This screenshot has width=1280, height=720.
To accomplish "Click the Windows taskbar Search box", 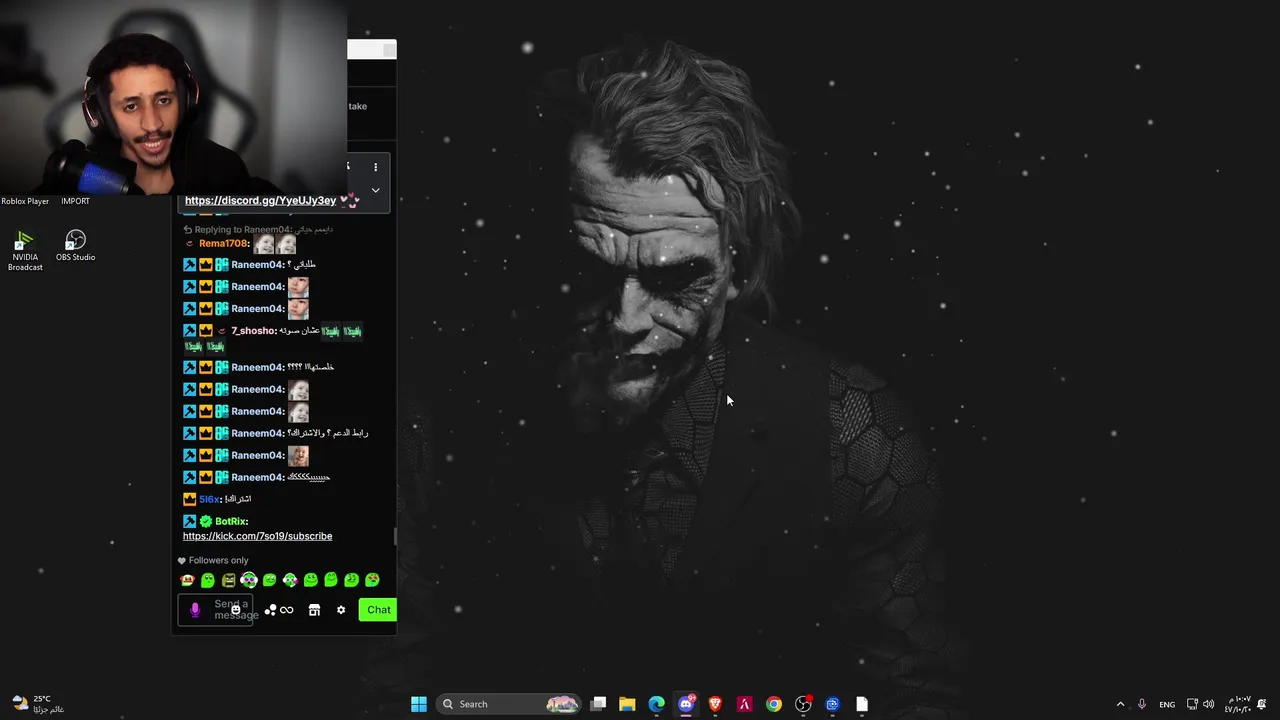I will (509, 704).
